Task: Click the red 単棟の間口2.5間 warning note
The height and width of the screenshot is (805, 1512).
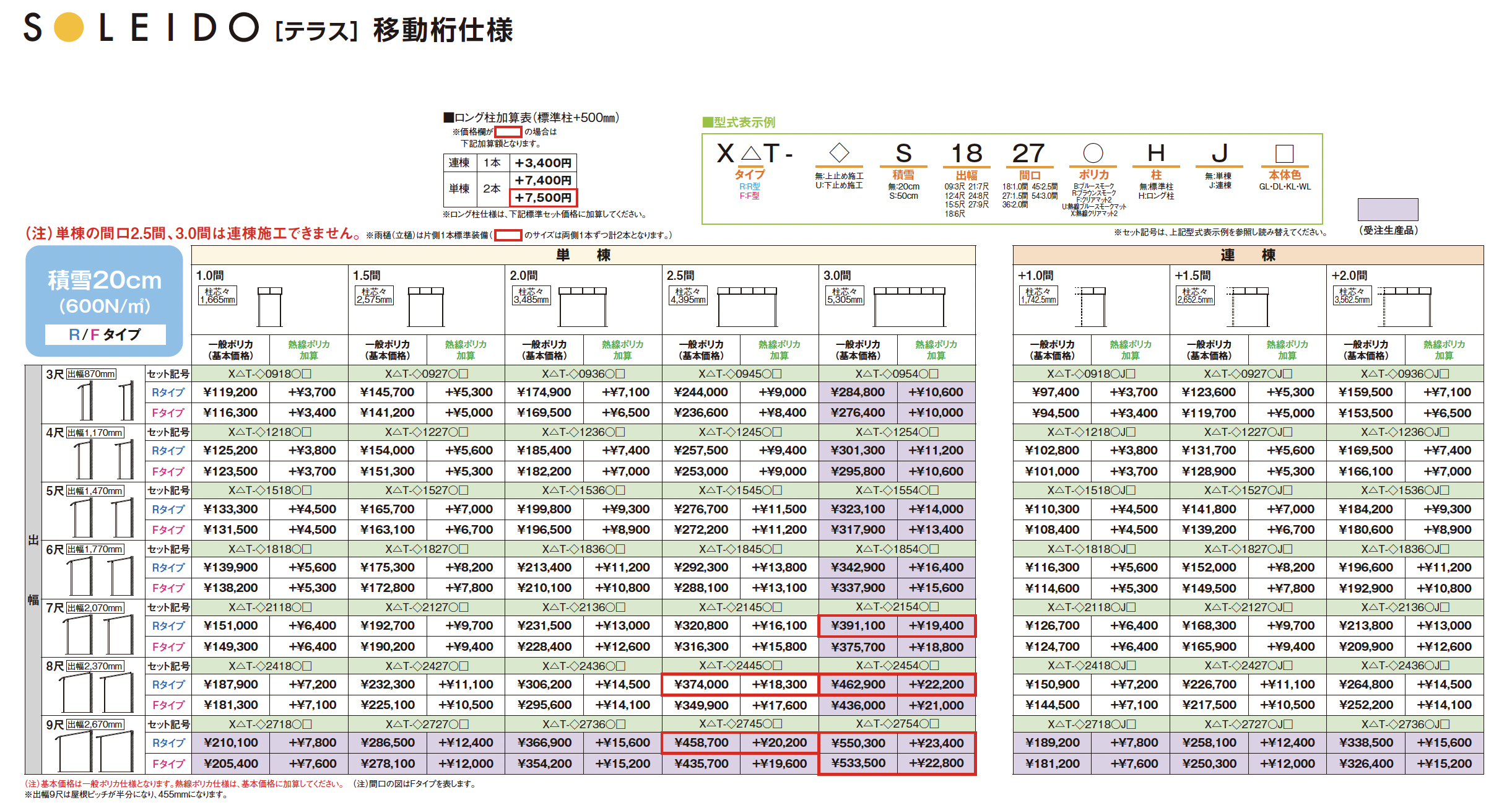Action: click(193, 233)
